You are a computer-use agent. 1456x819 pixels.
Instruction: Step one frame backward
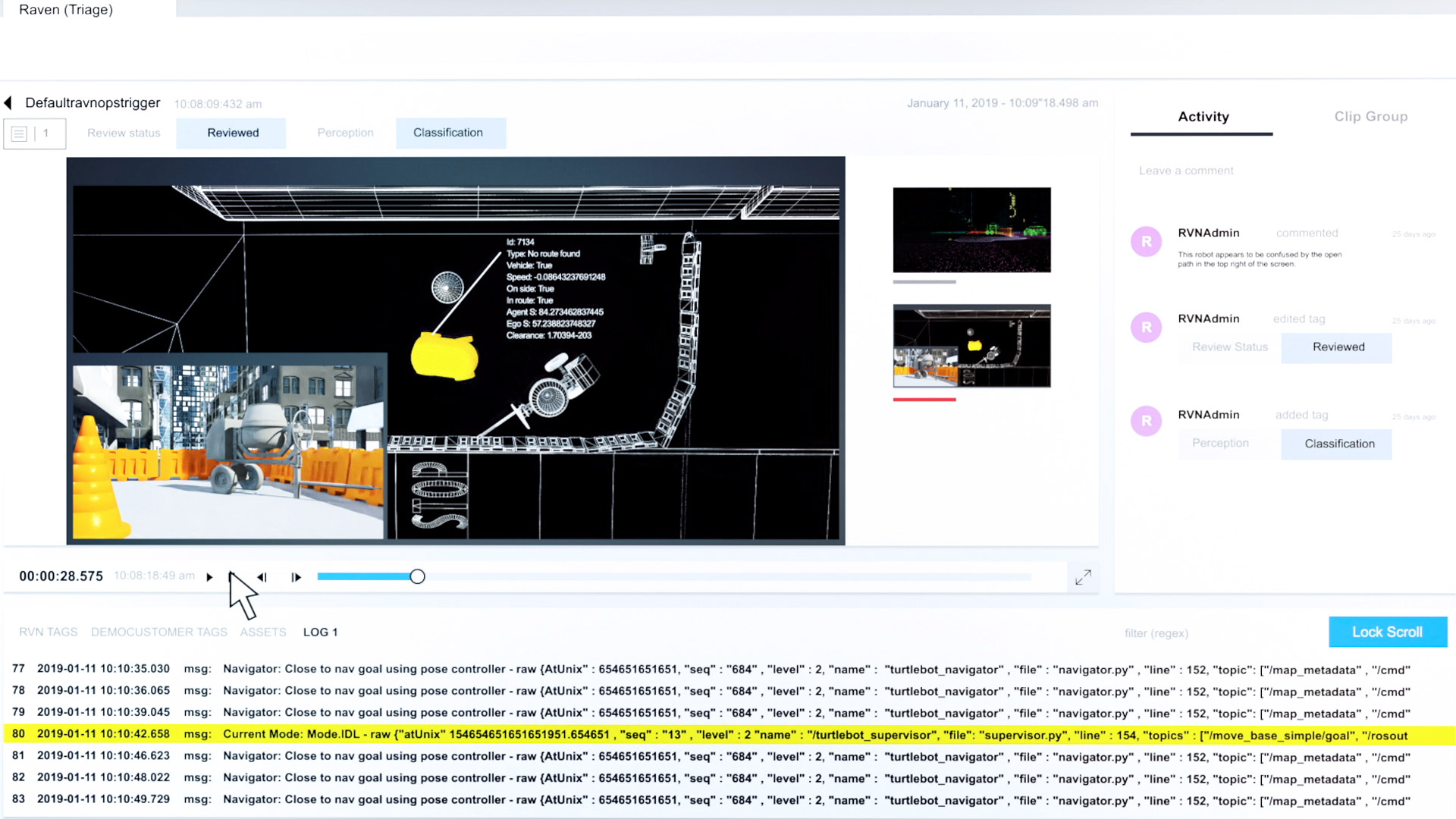click(x=262, y=577)
